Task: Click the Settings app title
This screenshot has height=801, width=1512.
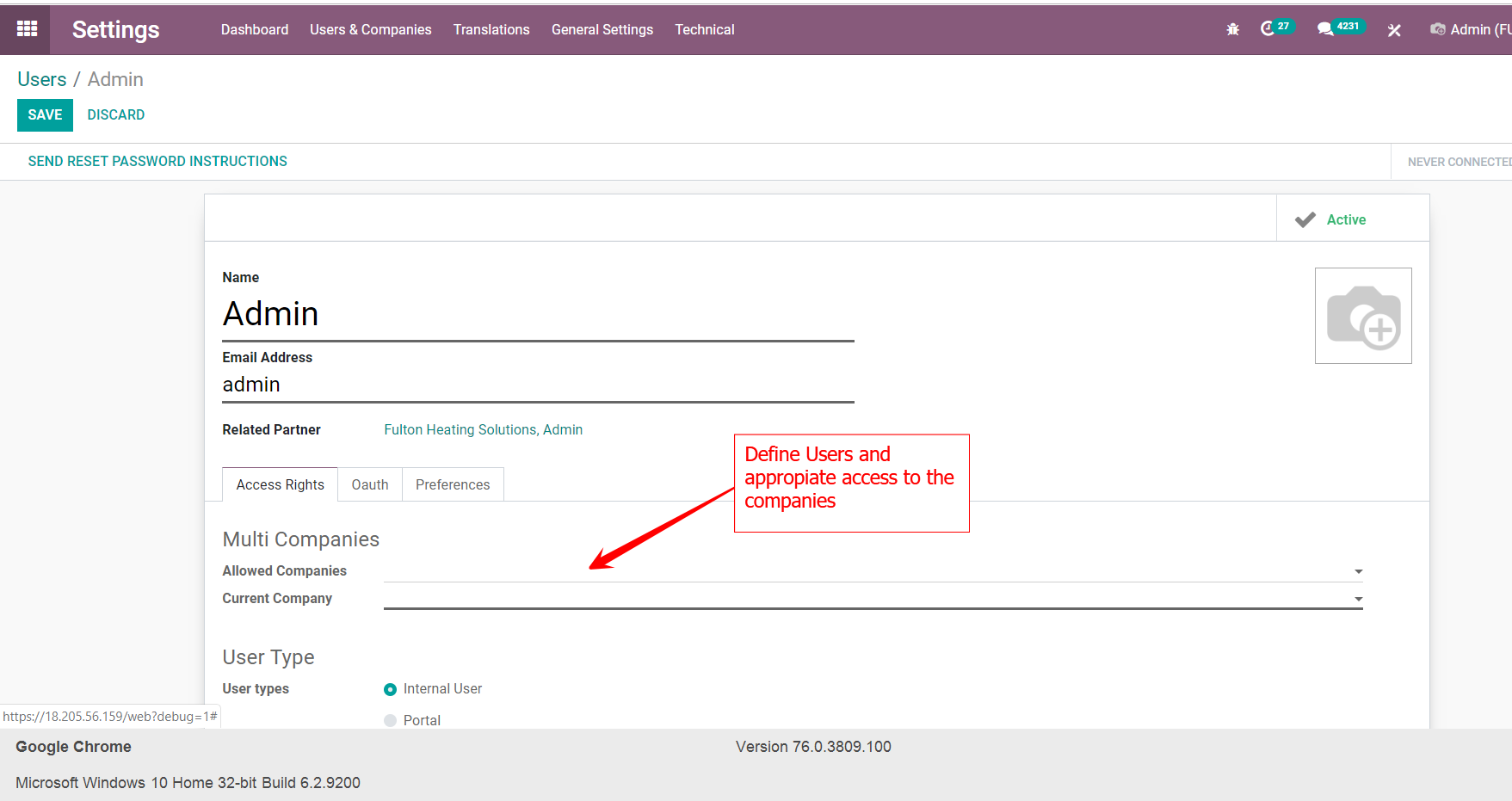Action: (116, 29)
